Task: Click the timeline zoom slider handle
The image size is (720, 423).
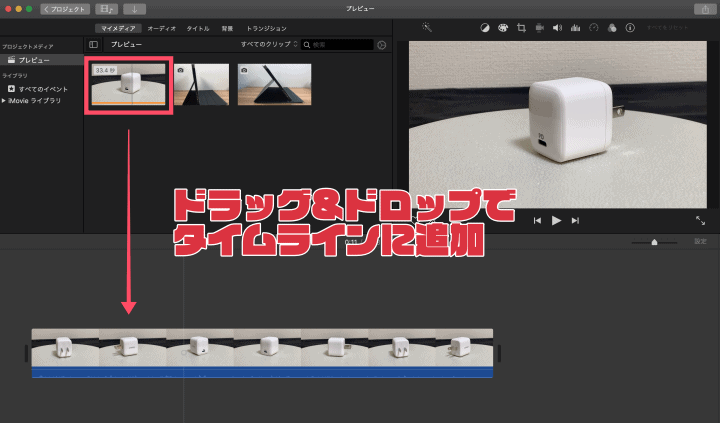Action: 654,242
